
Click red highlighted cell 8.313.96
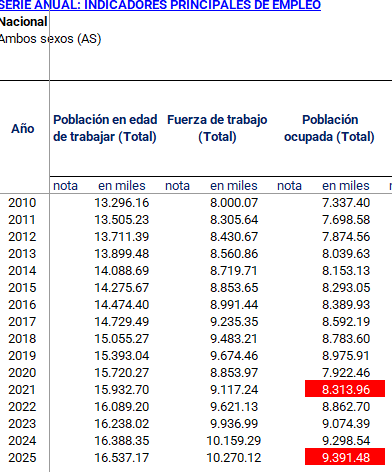(x=345, y=389)
